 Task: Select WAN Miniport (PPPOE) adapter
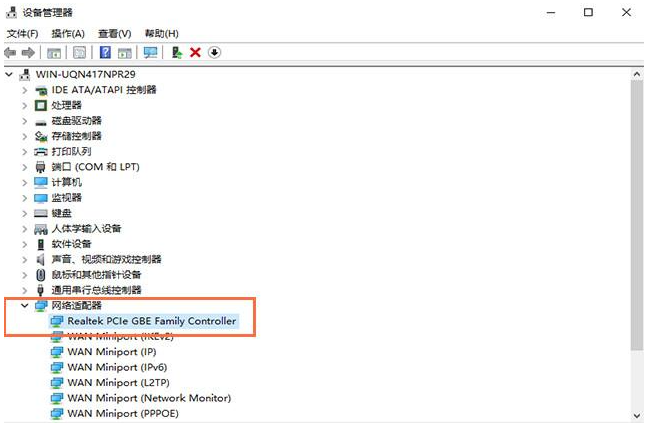[123, 414]
